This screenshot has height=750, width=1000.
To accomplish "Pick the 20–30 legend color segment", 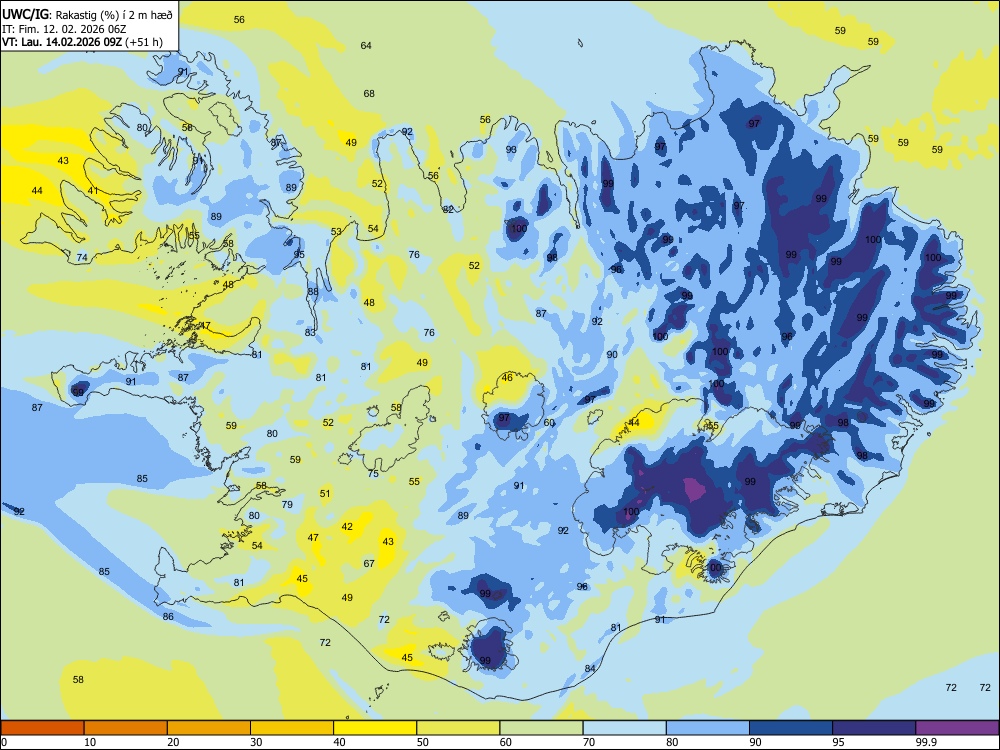I will (x=209, y=728).
